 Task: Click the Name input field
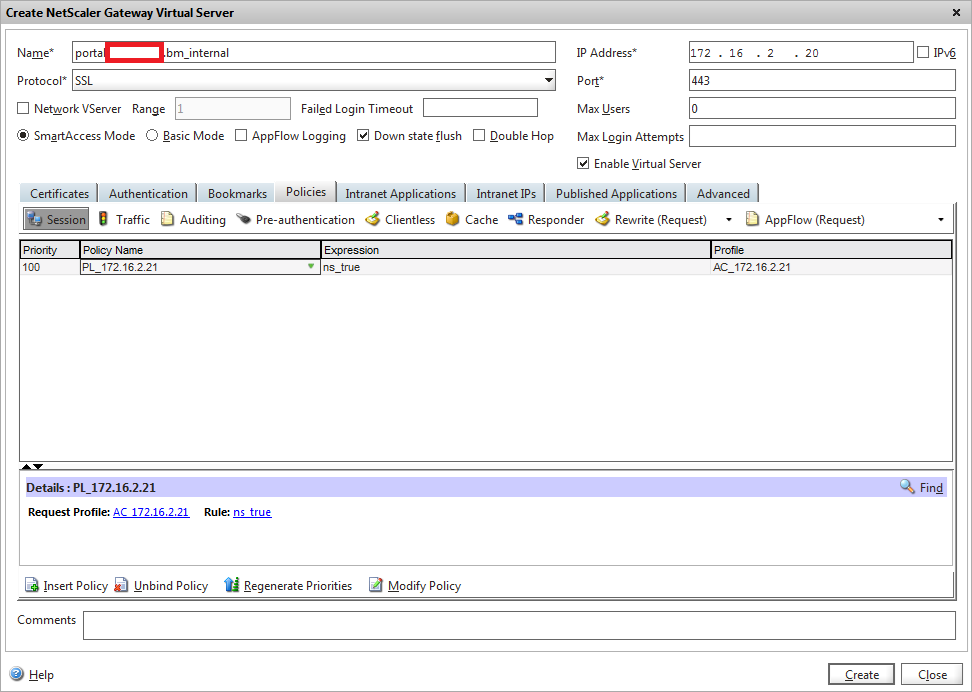point(314,52)
